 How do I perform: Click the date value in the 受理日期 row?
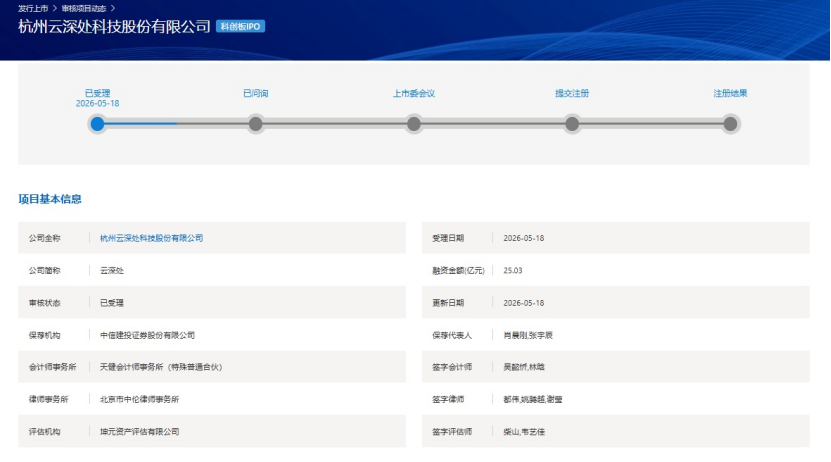click(x=524, y=238)
